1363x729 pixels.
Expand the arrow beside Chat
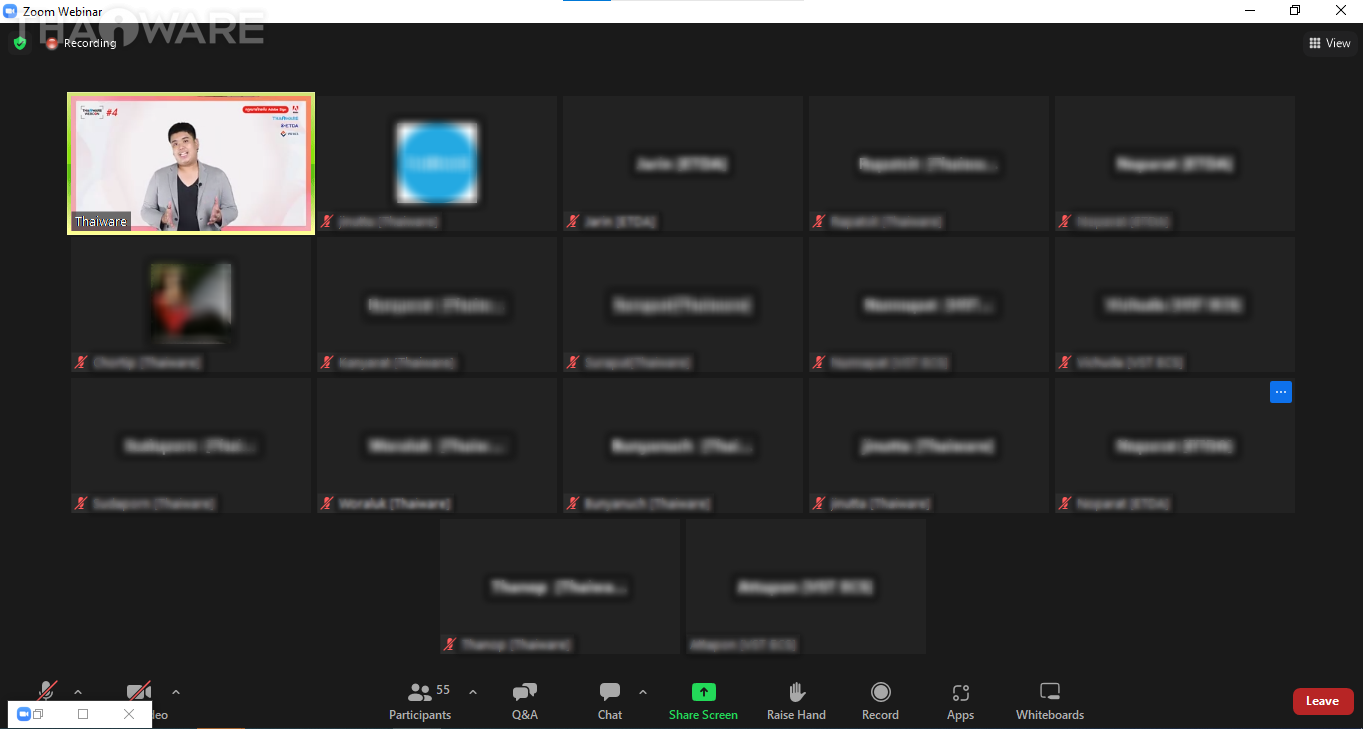point(643,691)
